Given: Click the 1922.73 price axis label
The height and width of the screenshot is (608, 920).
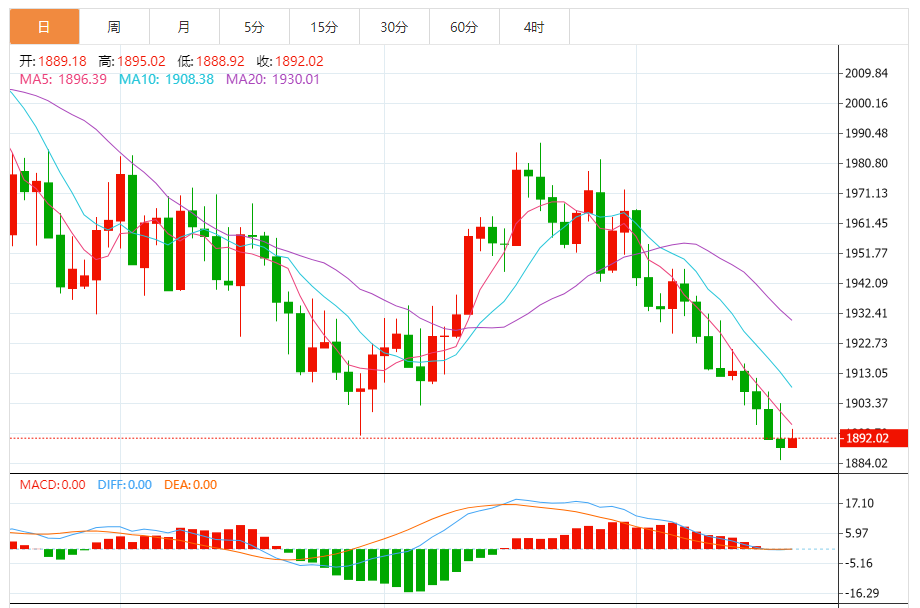Looking at the screenshot, I should (x=866, y=343).
